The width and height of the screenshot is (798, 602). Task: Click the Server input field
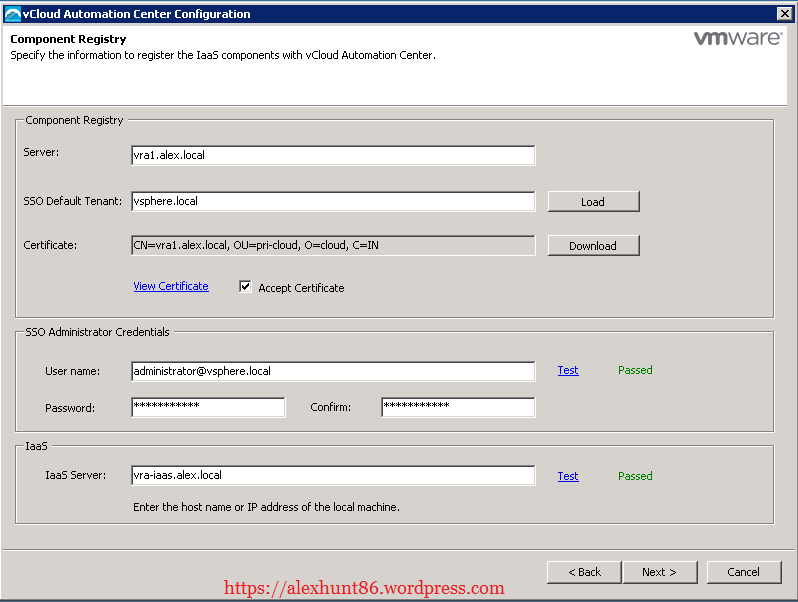point(333,155)
